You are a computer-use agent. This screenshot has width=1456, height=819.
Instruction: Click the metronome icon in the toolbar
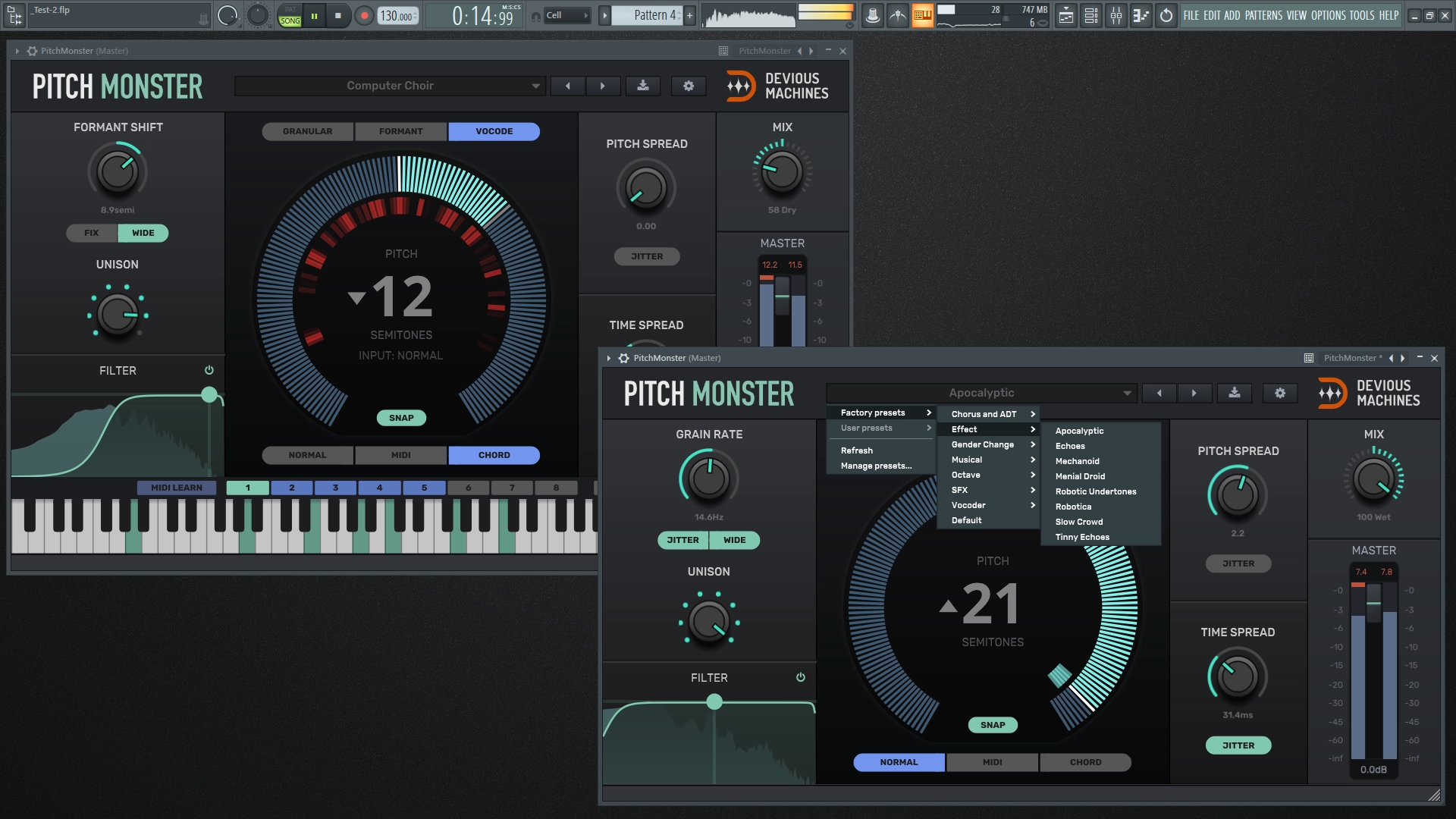(873, 15)
